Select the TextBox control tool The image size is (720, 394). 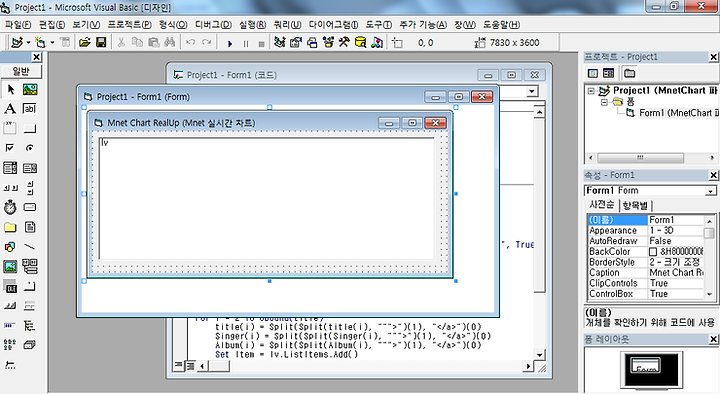[30, 109]
